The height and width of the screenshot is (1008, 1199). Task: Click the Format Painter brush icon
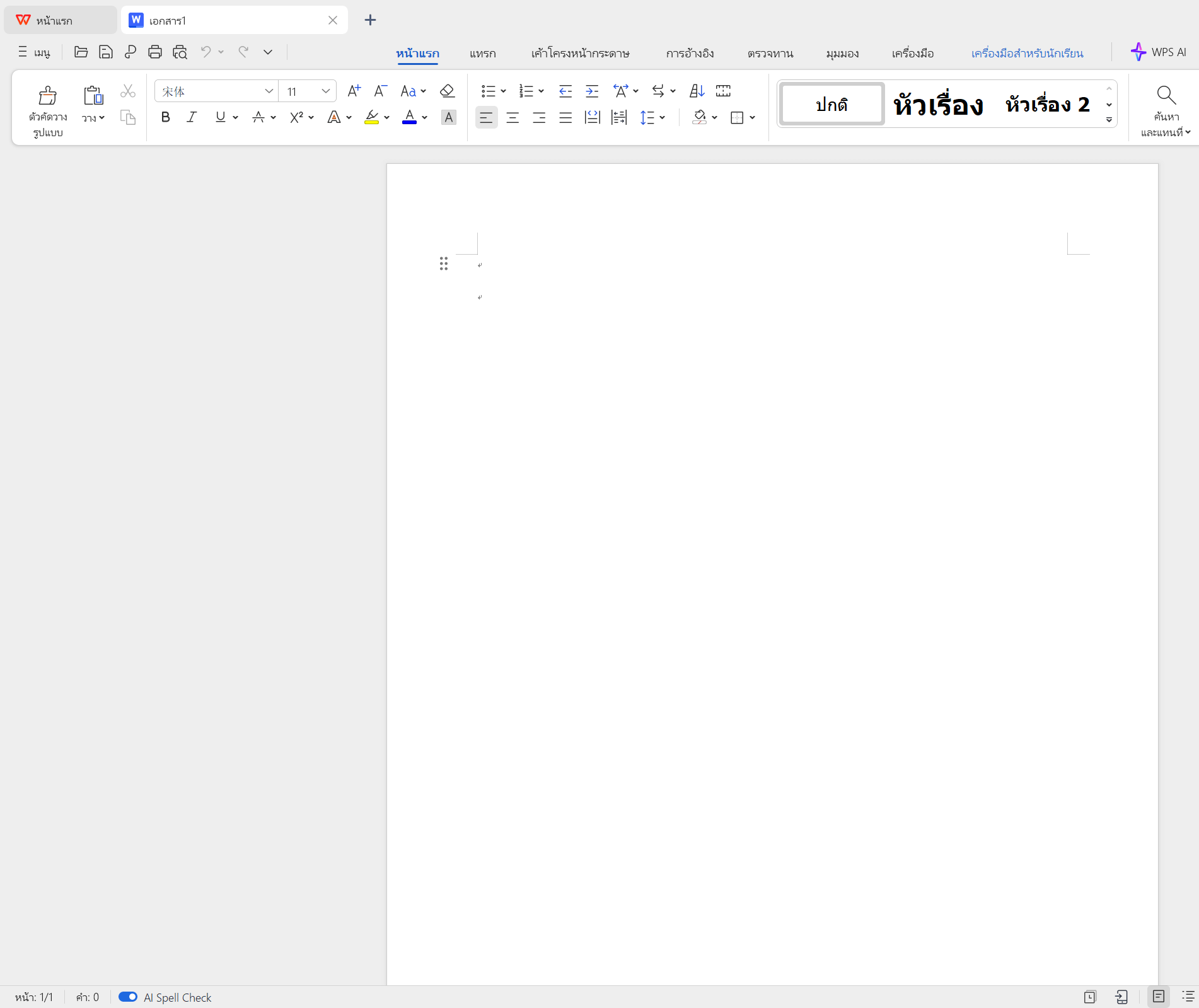[48, 96]
